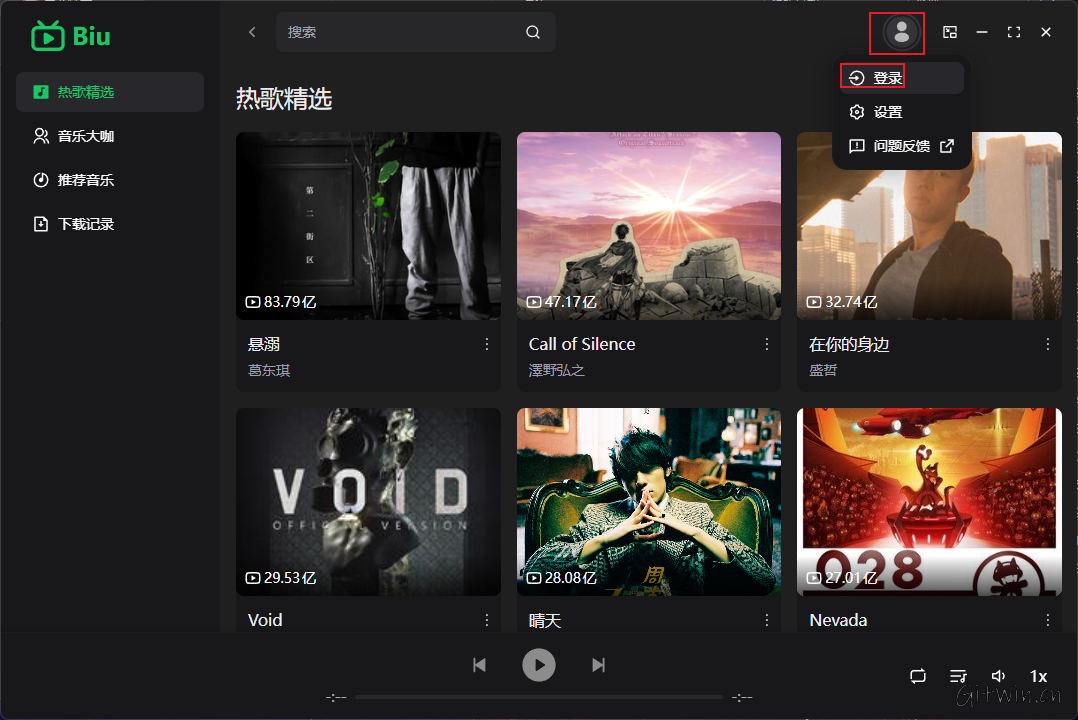This screenshot has height=720, width=1078.
Task: Open the 晴天 song cover thumbnail
Action: [648, 501]
